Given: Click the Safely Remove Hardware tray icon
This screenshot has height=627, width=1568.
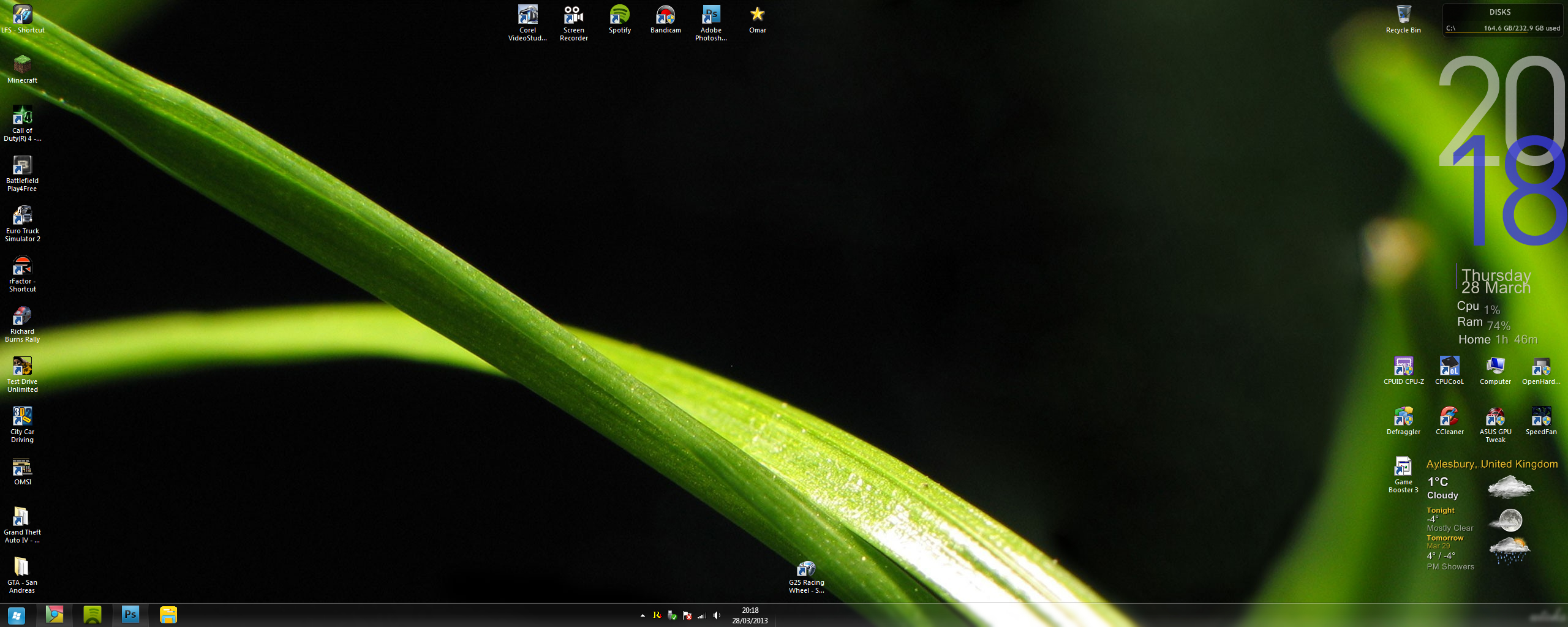Looking at the screenshot, I should [672, 615].
